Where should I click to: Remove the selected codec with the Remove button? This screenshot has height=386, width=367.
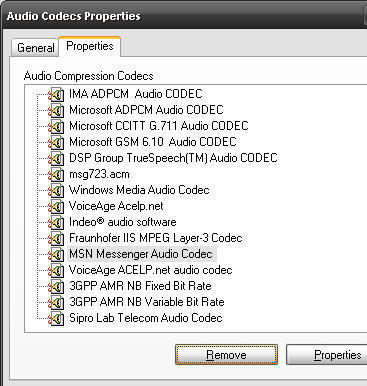pos(226,355)
